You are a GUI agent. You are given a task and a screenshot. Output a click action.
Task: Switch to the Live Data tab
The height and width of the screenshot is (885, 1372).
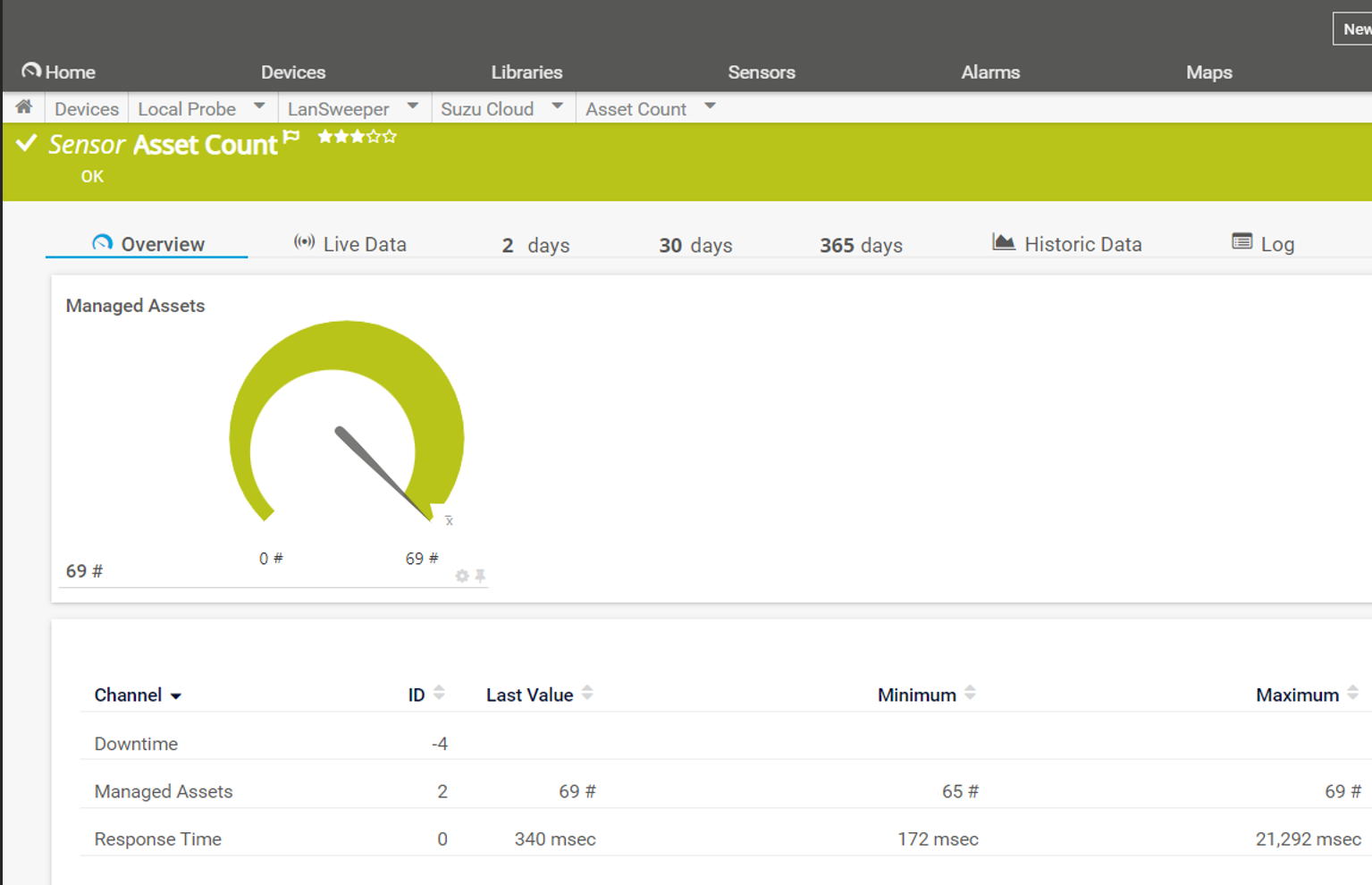[350, 244]
